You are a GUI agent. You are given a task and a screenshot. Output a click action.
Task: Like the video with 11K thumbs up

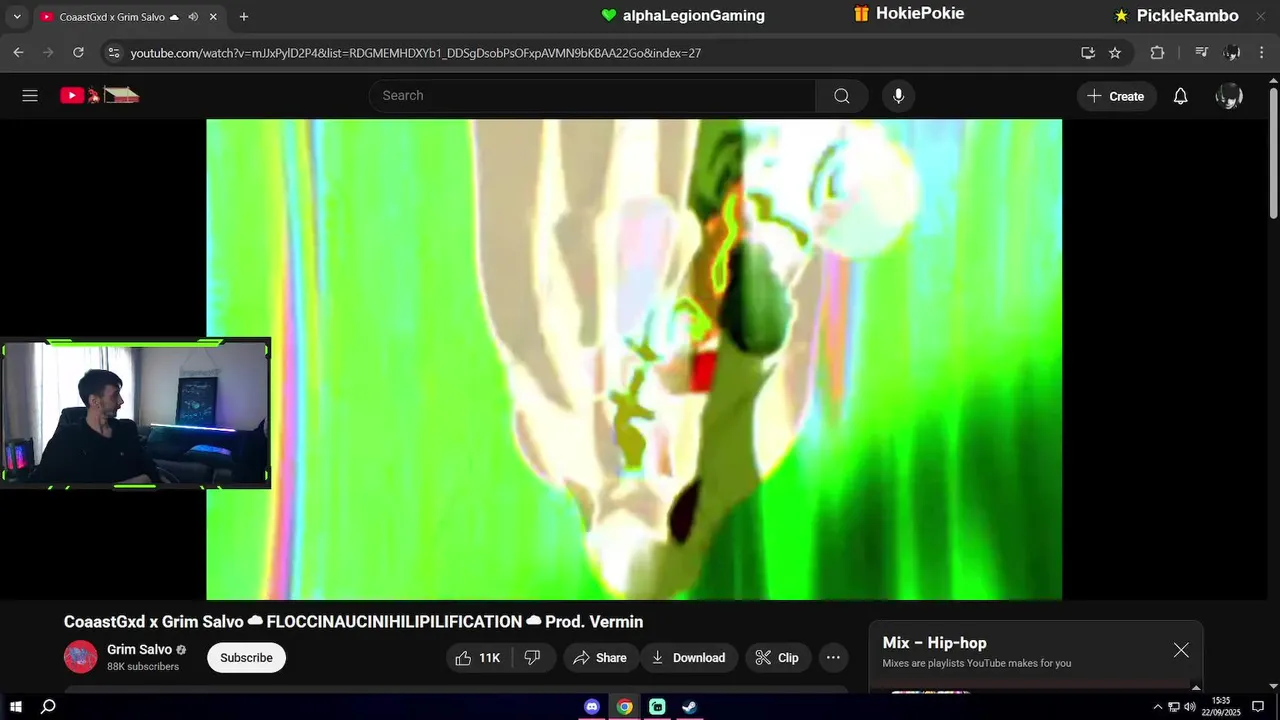tap(479, 657)
